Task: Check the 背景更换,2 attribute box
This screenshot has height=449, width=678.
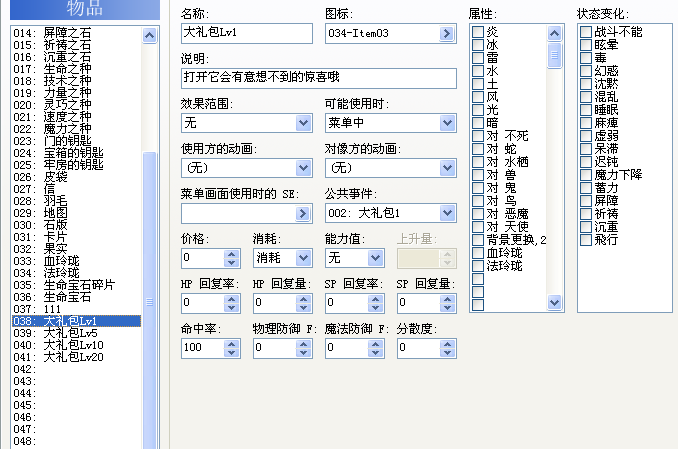Action: pos(478,240)
